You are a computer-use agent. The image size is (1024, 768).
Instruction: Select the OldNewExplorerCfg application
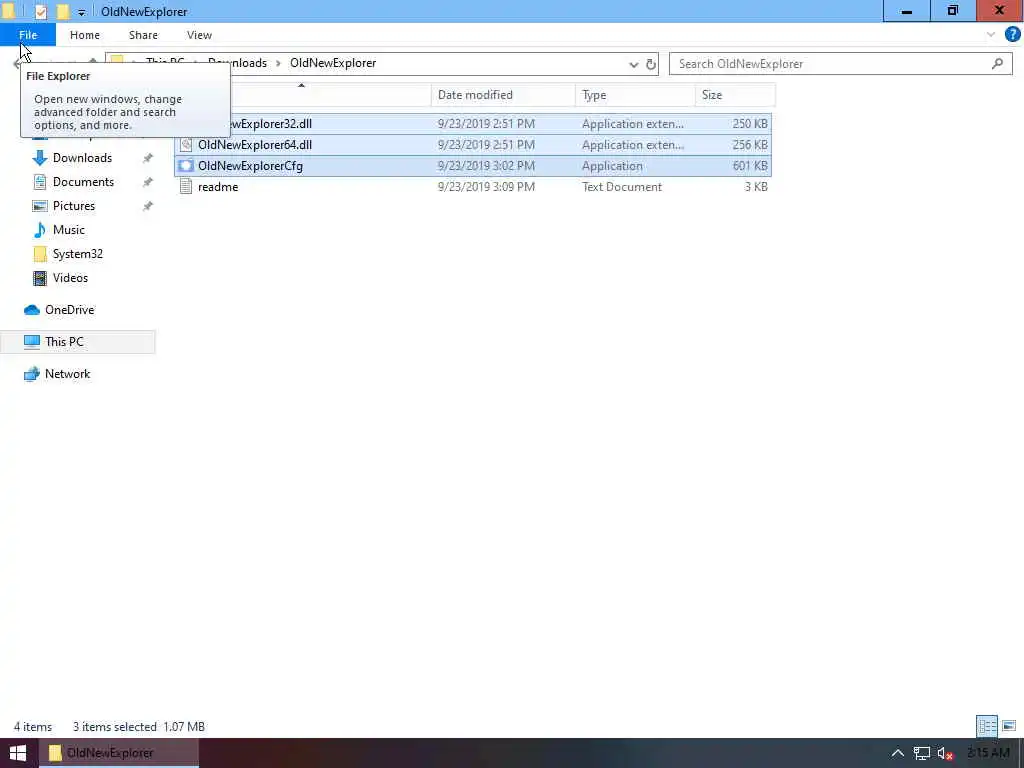tap(473, 165)
